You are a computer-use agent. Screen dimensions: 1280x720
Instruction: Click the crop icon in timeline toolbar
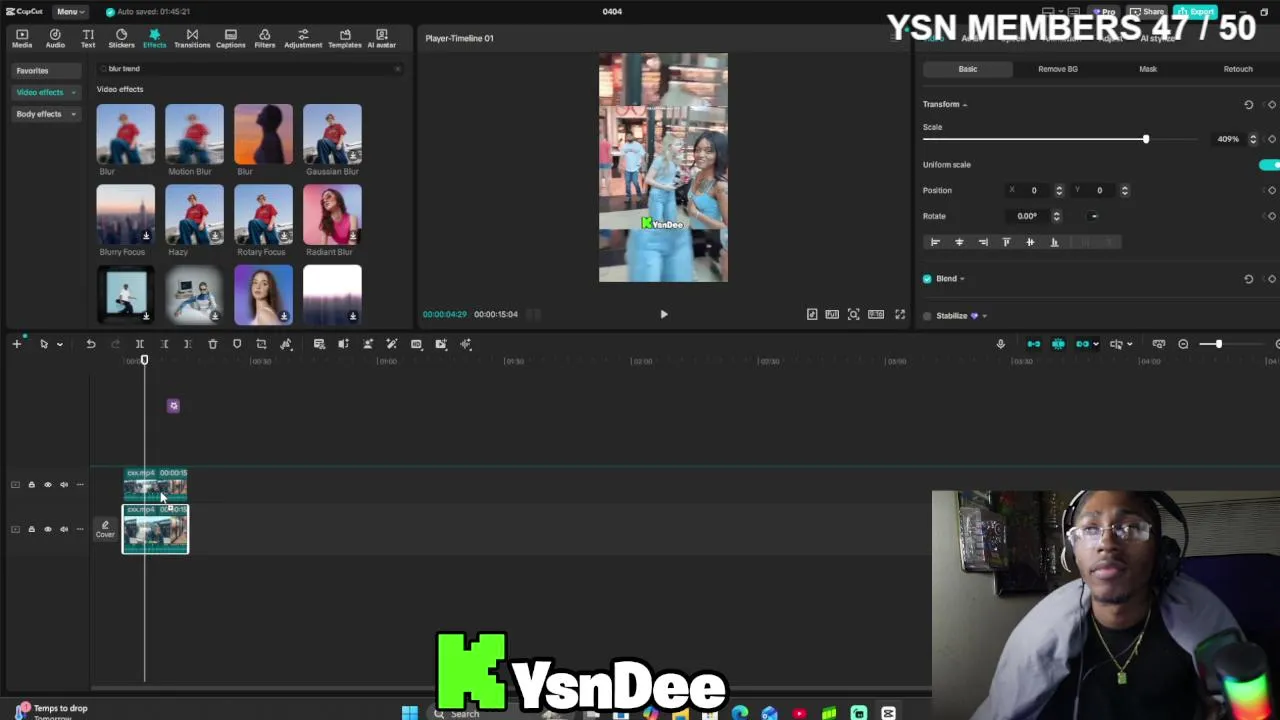click(261, 344)
